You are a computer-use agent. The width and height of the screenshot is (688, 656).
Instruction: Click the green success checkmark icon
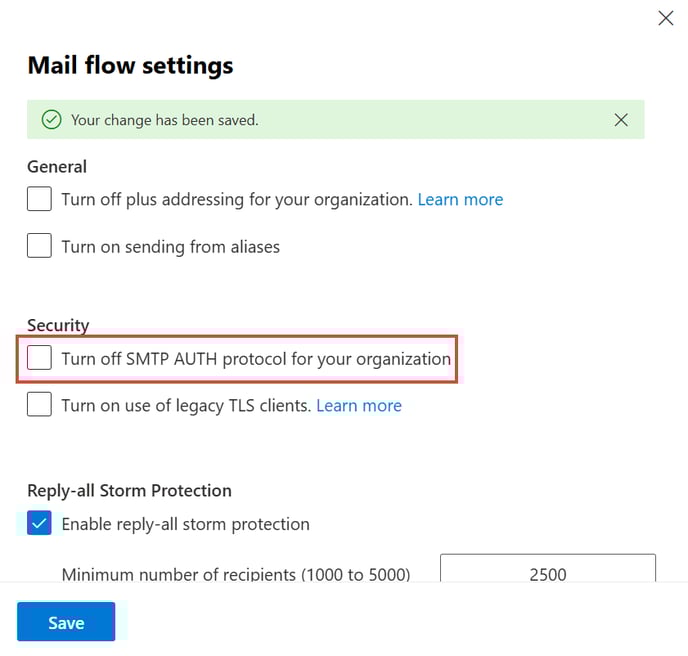[51, 120]
